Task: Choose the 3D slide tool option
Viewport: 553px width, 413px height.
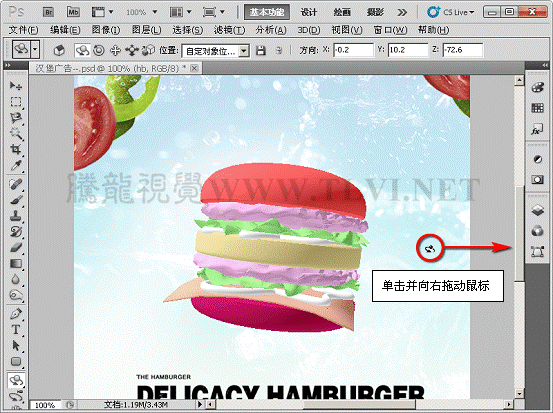Action: pyautogui.click(x=132, y=50)
